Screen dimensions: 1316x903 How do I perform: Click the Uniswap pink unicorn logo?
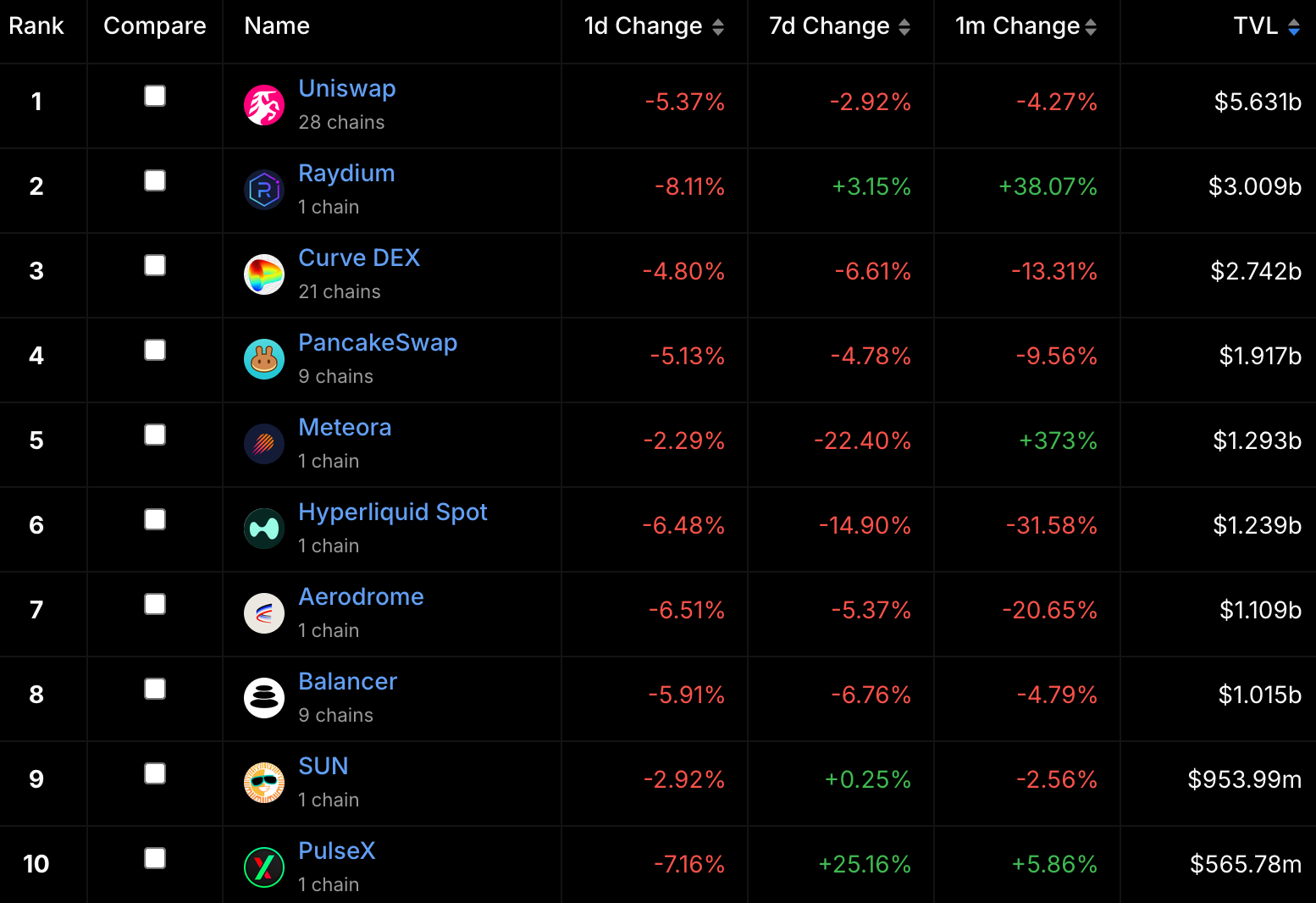click(264, 105)
